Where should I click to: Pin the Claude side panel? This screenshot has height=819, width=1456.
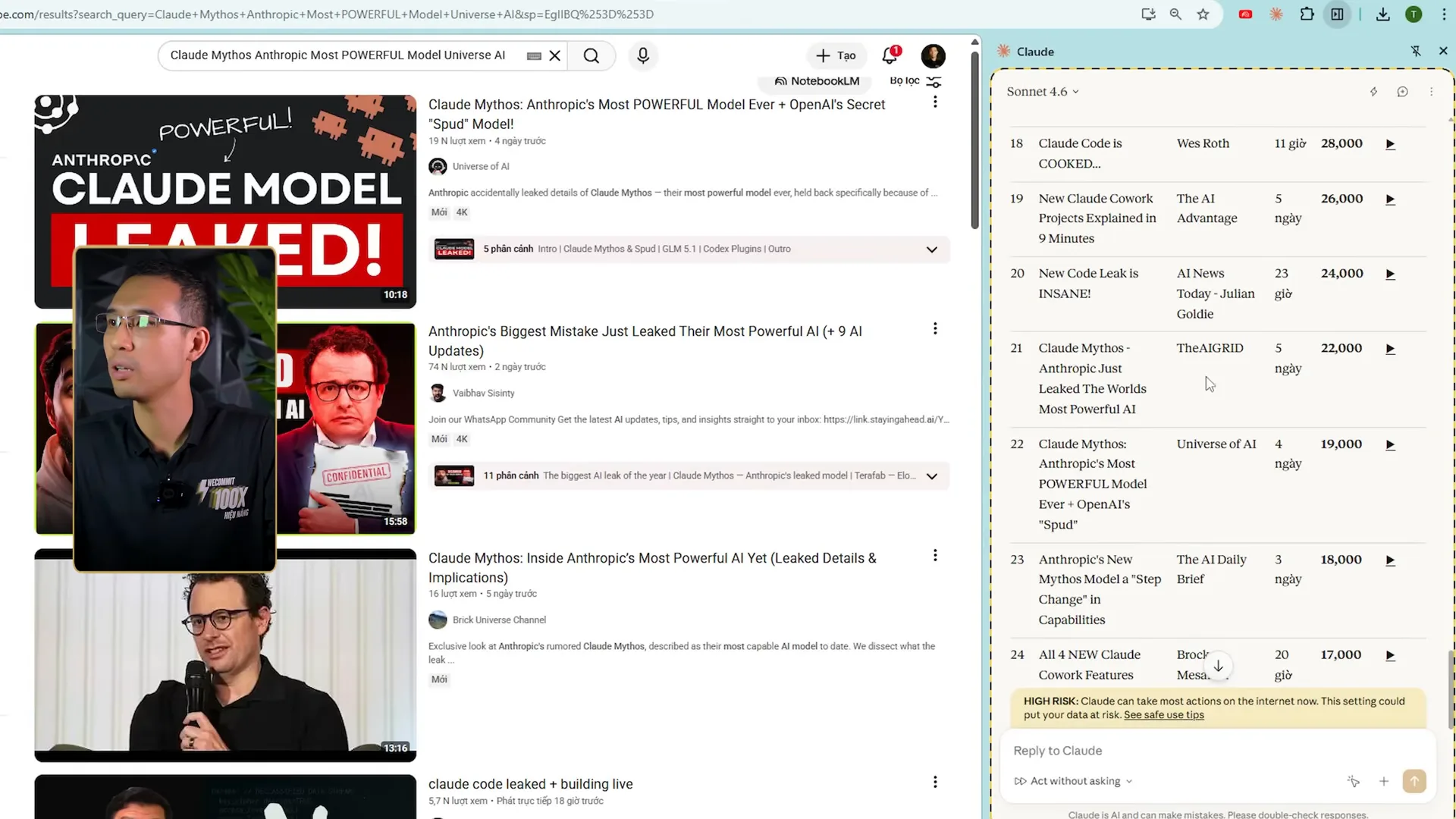1415,51
